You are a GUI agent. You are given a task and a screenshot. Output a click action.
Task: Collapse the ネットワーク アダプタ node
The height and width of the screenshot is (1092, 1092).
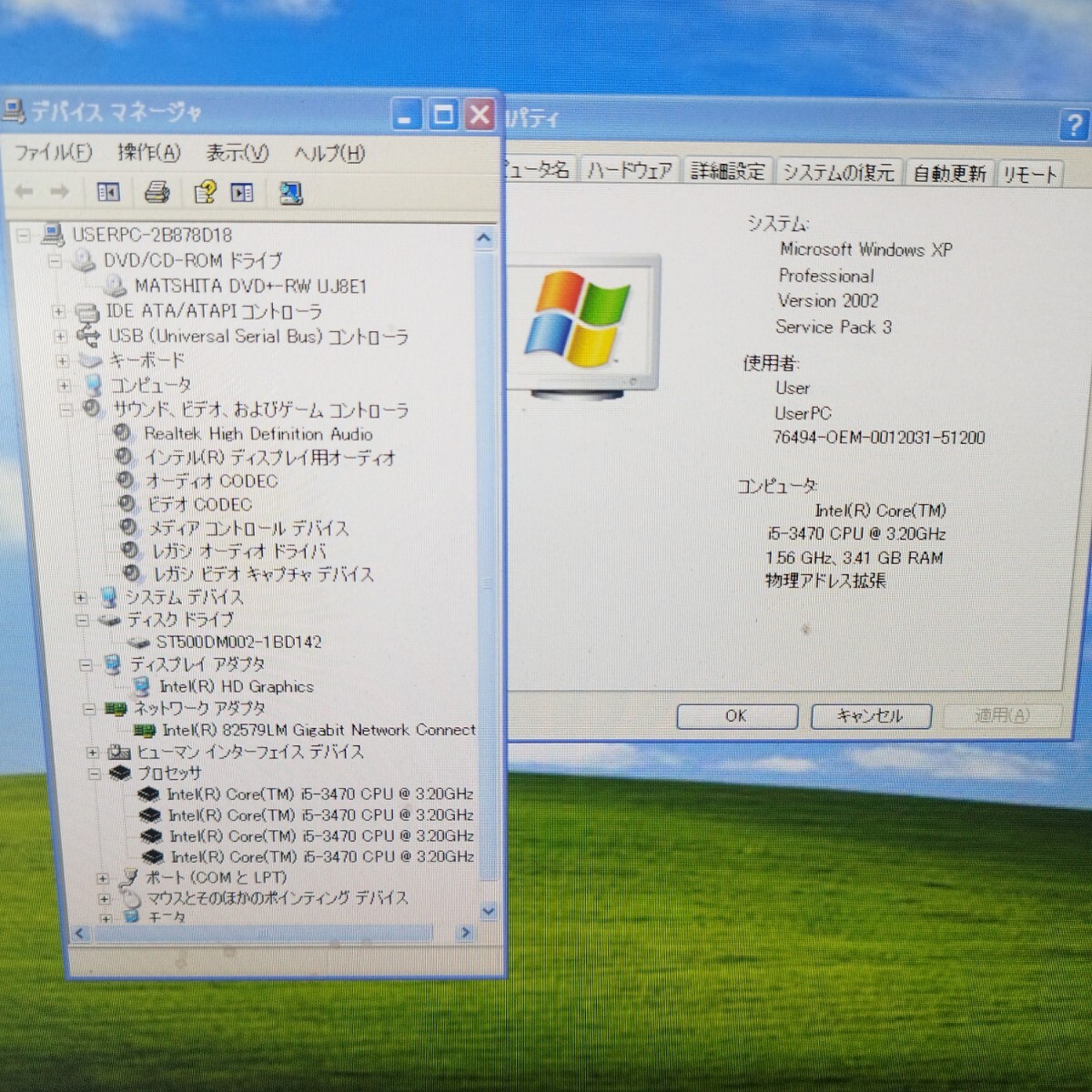88,709
